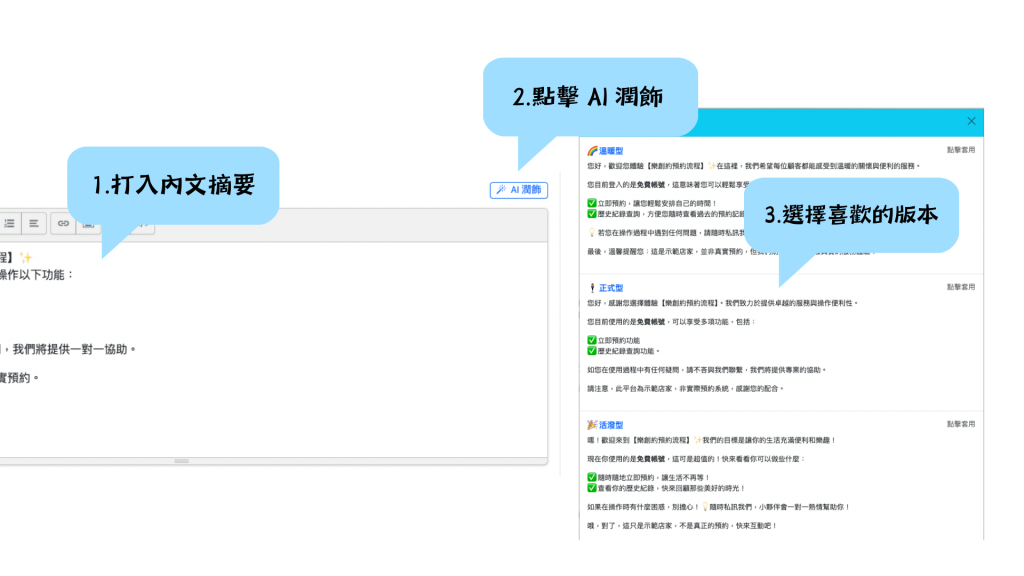Apply the 正式型 version via 點擊套用
The height and width of the screenshot is (576, 1024).
click(x=961, y=287)
